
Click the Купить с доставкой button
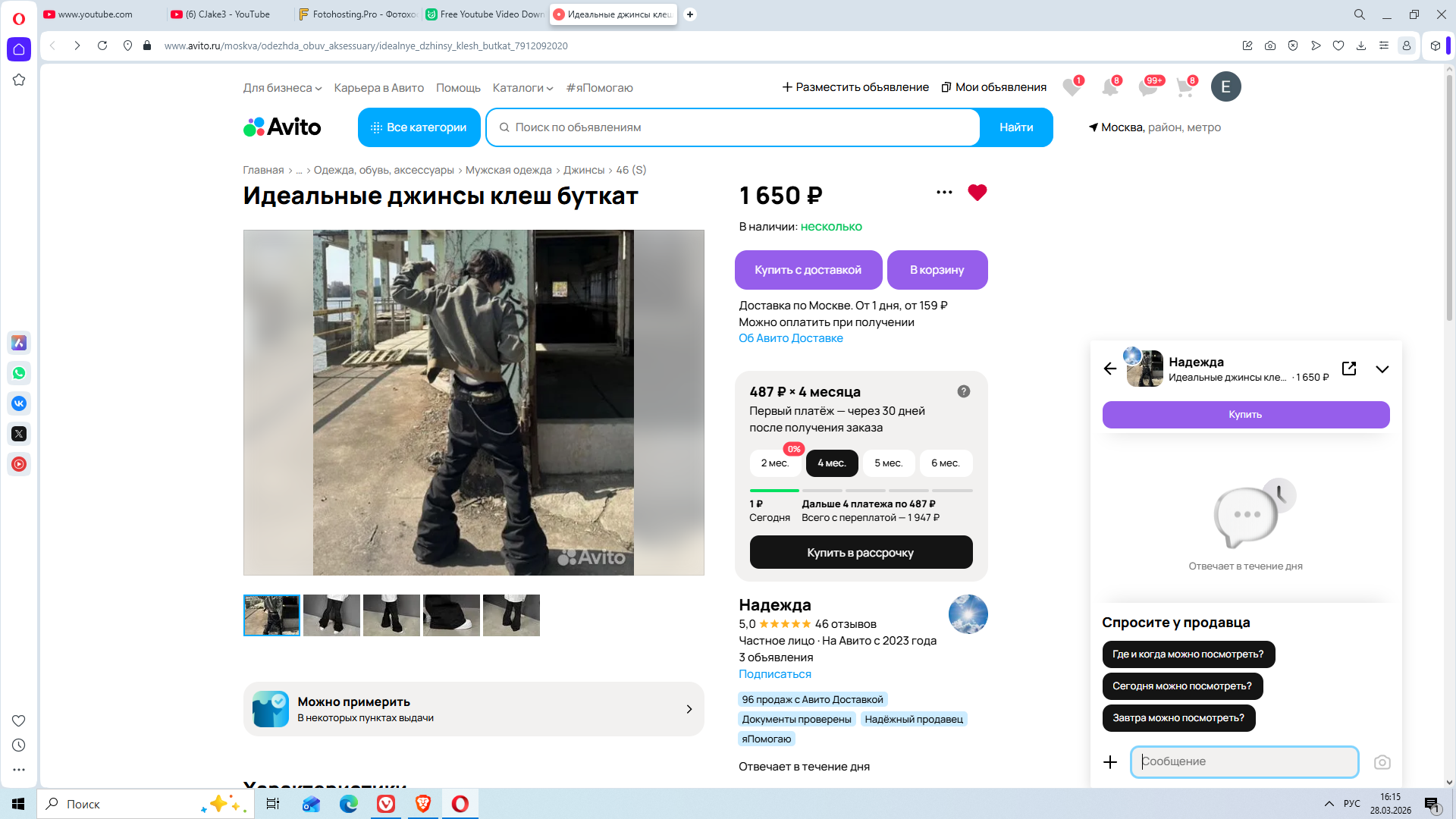coord(808,270)
